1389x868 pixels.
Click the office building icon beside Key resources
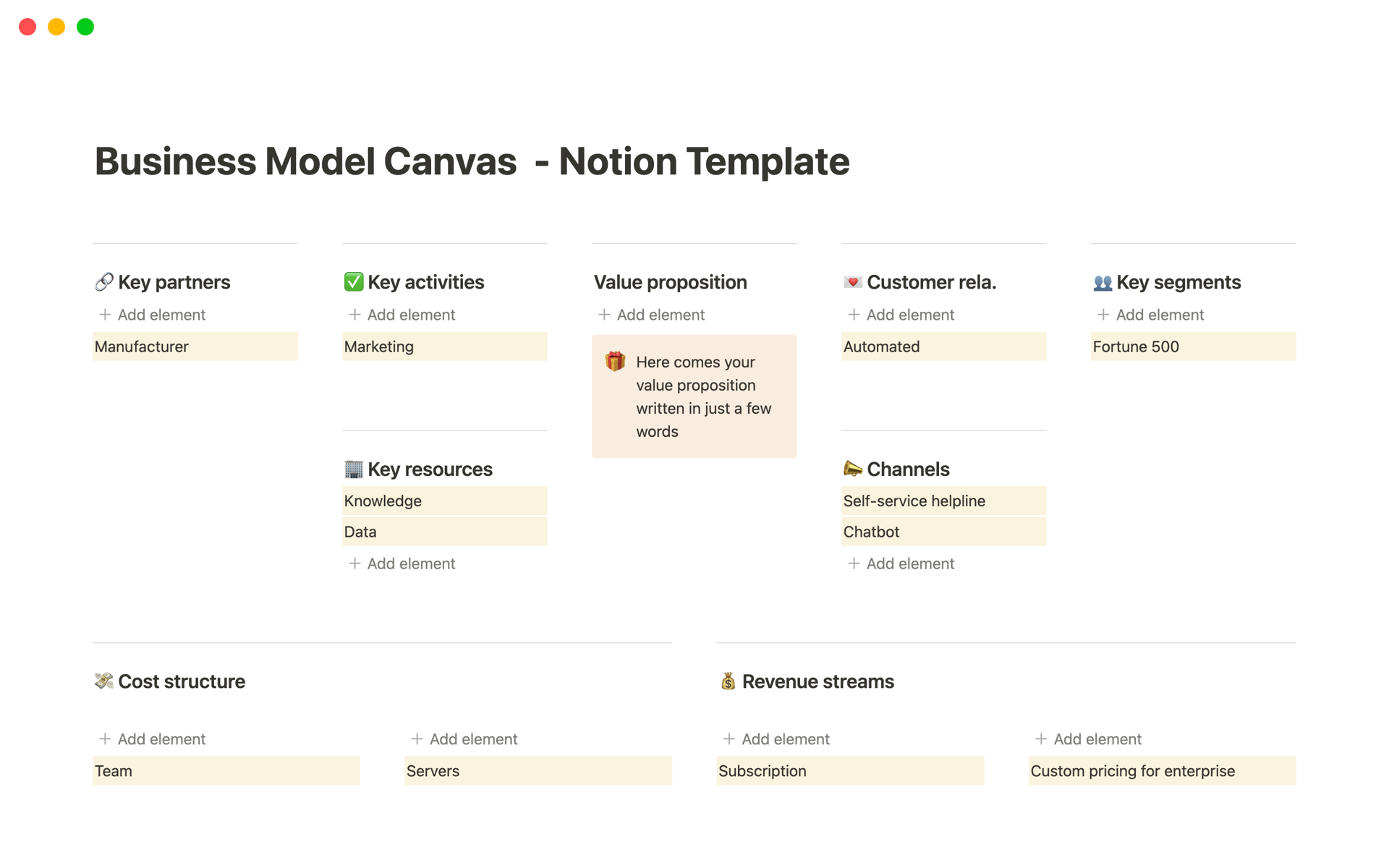[x=353, y=469]
